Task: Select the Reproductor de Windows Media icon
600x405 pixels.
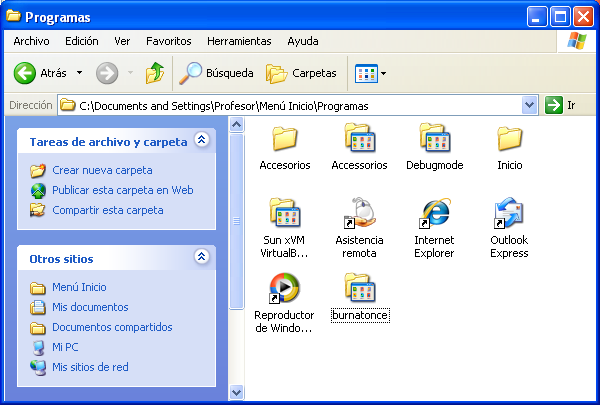Action: pos(285,288)
